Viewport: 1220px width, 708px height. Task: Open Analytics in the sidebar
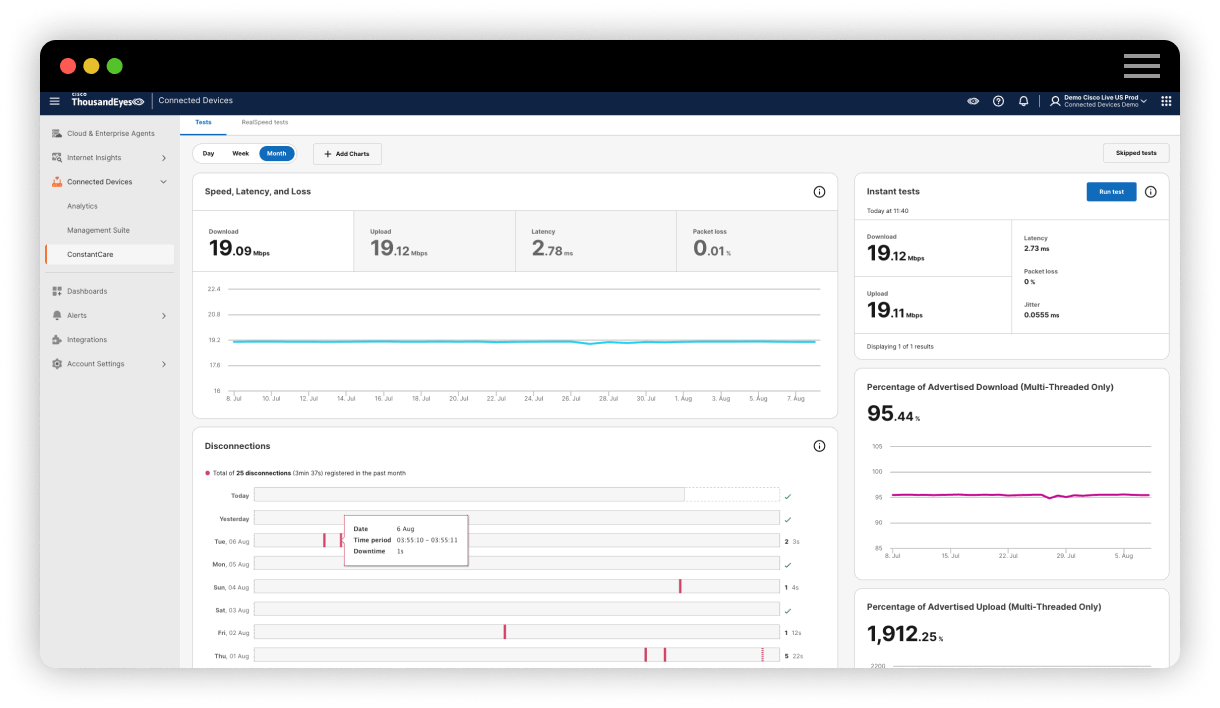pyautogui.click(x=82, y=206)
